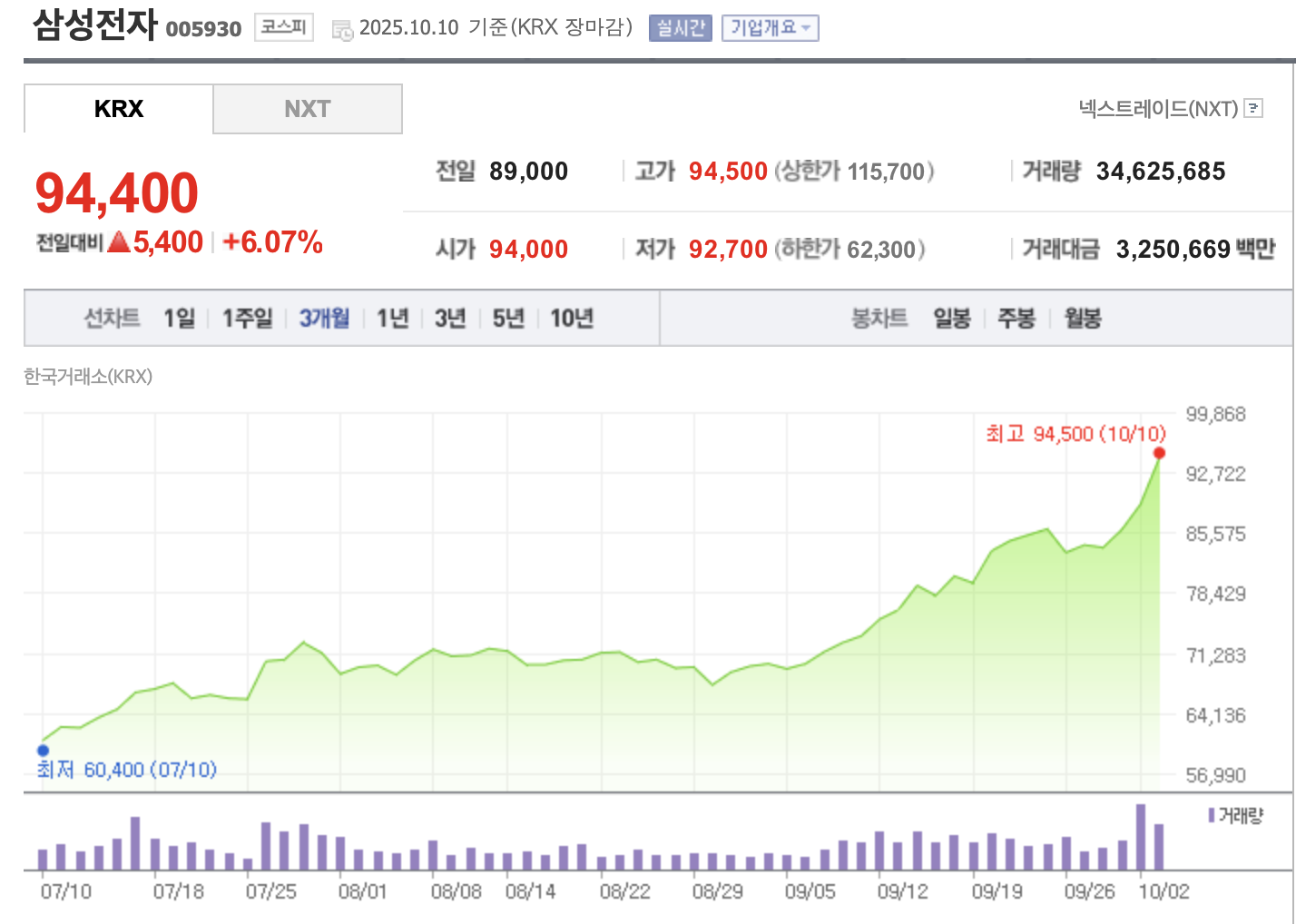Viewport: 1296px width, 924px height.
Task: Open the Nextrade (NXT) info icon
Action: [x=1253, y=108]
